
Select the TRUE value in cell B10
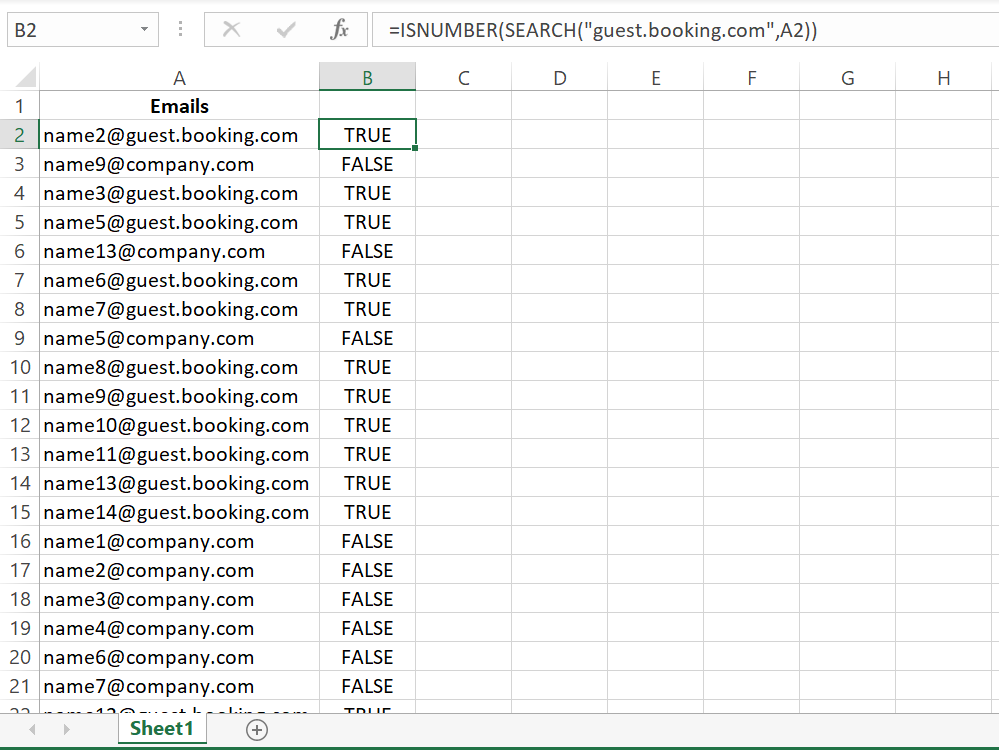tap(366, 367)
